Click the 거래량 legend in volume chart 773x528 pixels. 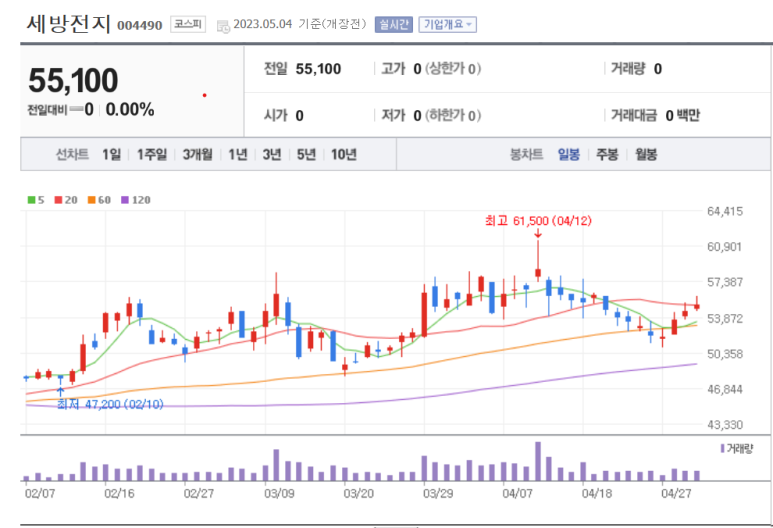(x=737, y=449)
